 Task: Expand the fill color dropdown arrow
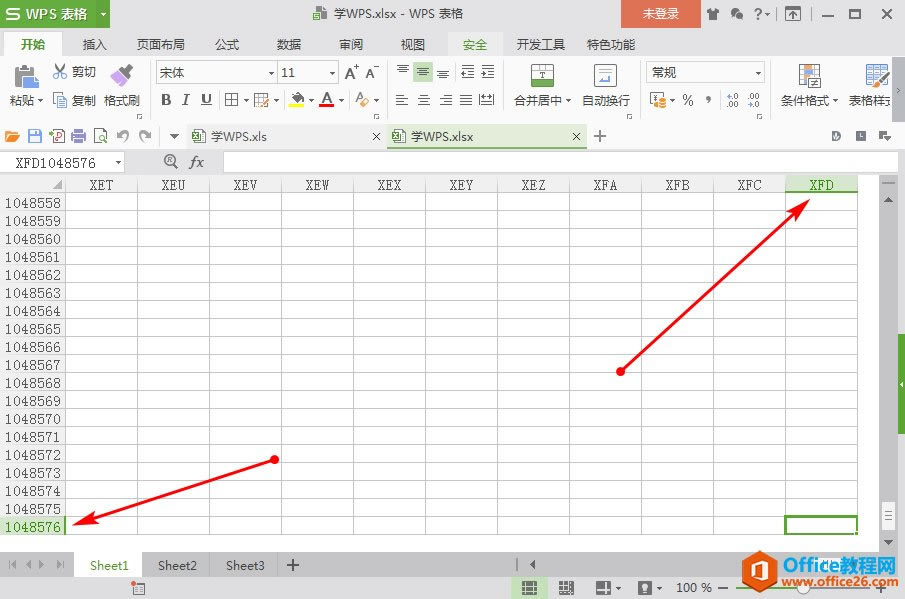click(x=310, y=100)
